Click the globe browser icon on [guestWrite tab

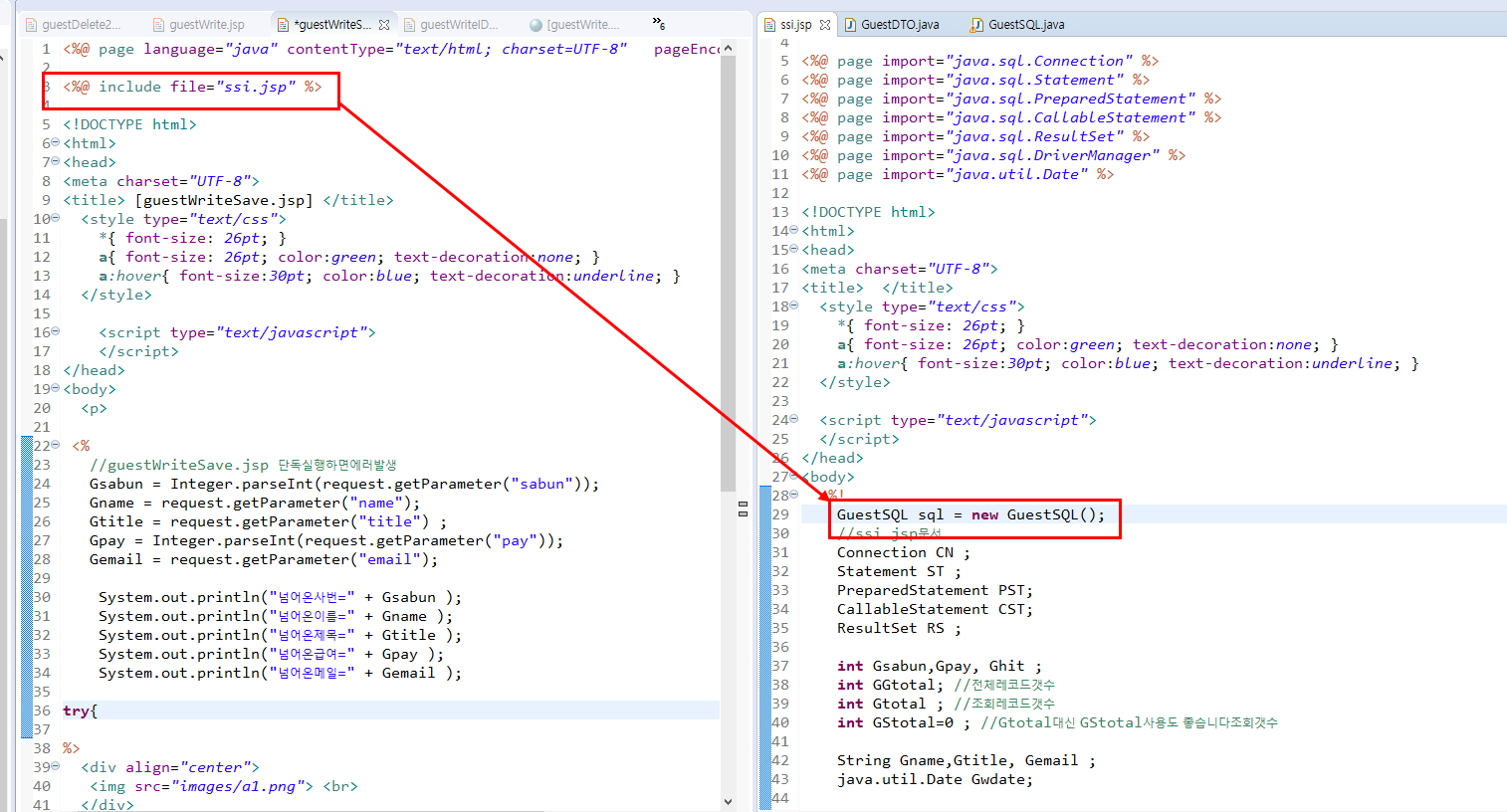[536, 25]
